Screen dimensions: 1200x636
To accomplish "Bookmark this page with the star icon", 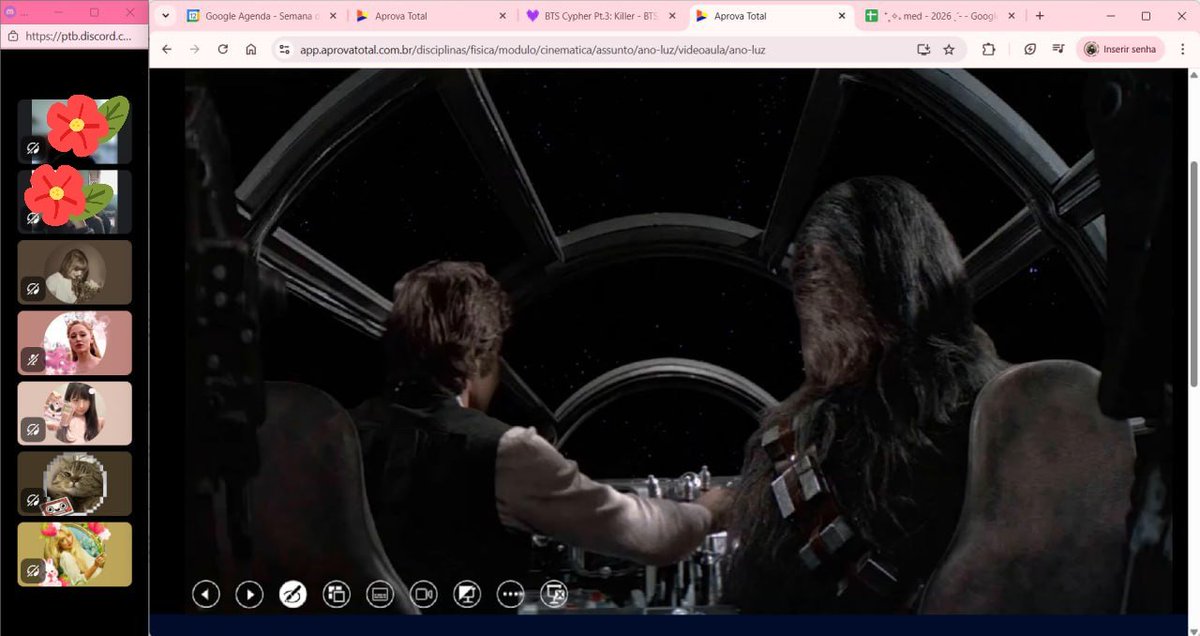I will pyautogui.click(x=949, y=49).
